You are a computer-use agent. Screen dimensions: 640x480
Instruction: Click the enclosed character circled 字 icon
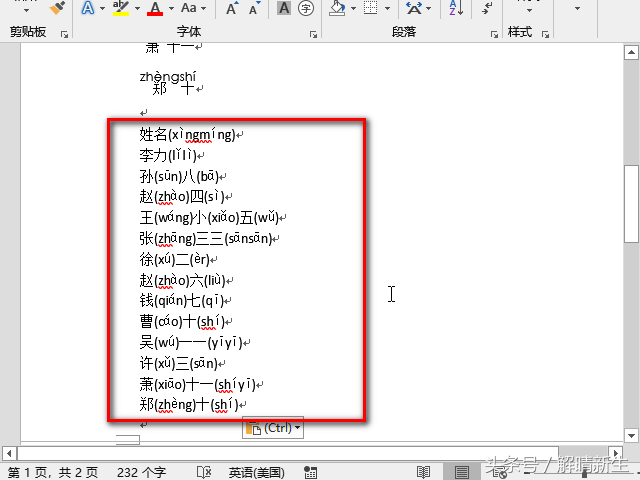point(306,8)
